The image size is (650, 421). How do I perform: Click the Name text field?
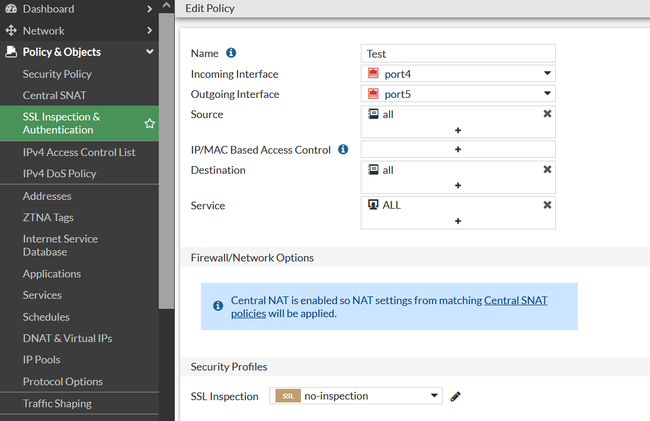458,54
